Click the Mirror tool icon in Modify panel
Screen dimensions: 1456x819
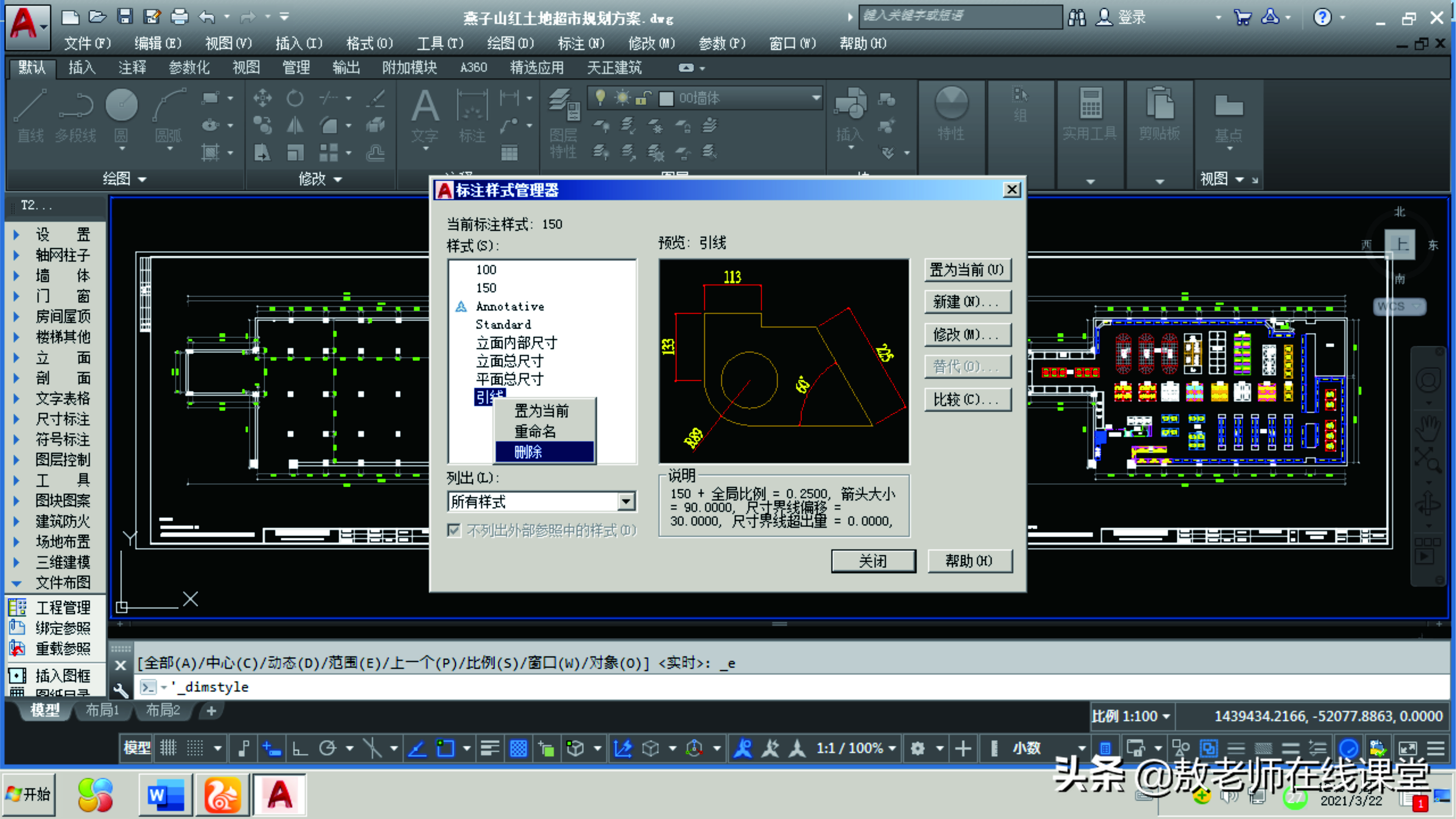(295, 125)
